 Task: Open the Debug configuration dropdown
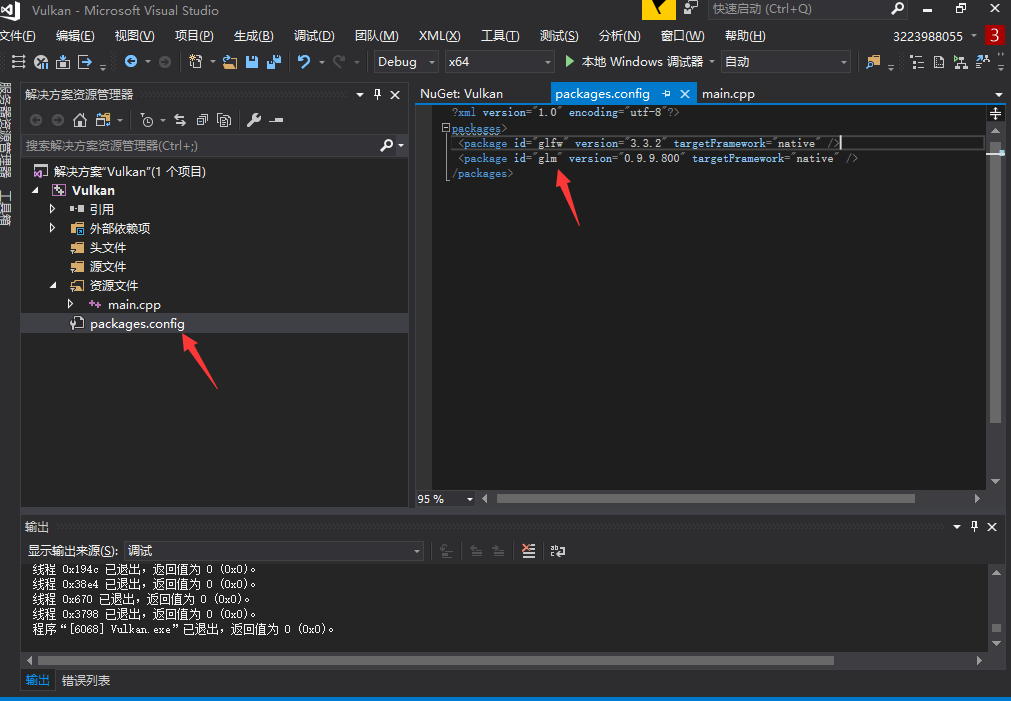406,61
